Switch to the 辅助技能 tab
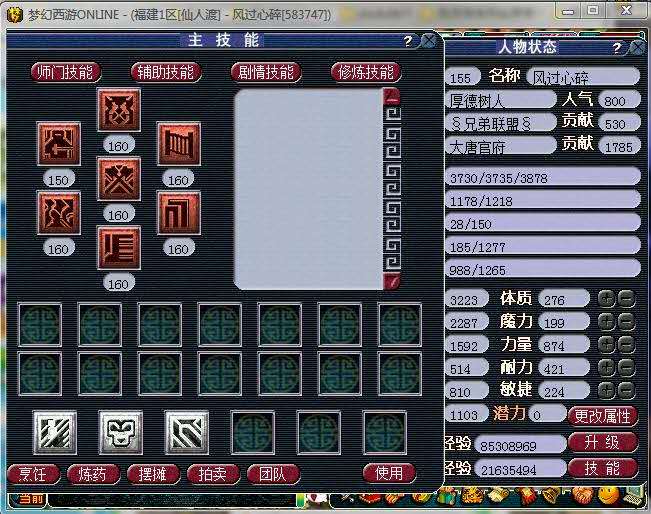This screenshot has width=651, height=514. pyautogui.click(x=166, y=73)
